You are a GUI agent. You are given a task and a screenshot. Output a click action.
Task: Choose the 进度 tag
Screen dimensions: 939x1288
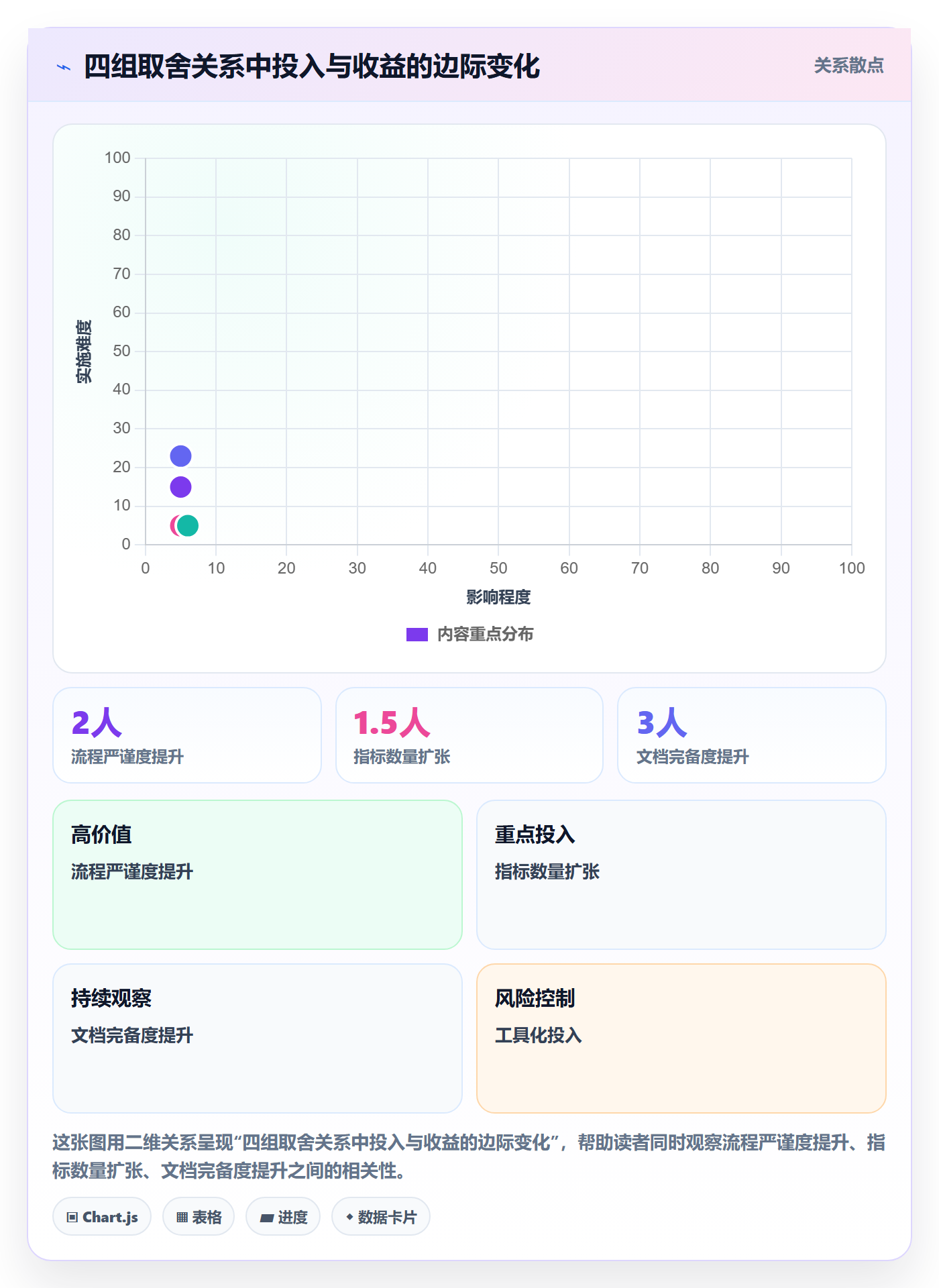[283, 1217]
